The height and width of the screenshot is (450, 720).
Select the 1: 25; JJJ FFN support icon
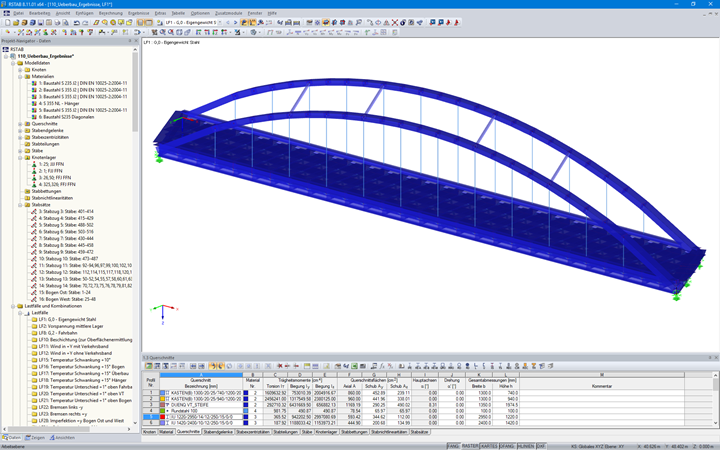pos(34,164)
